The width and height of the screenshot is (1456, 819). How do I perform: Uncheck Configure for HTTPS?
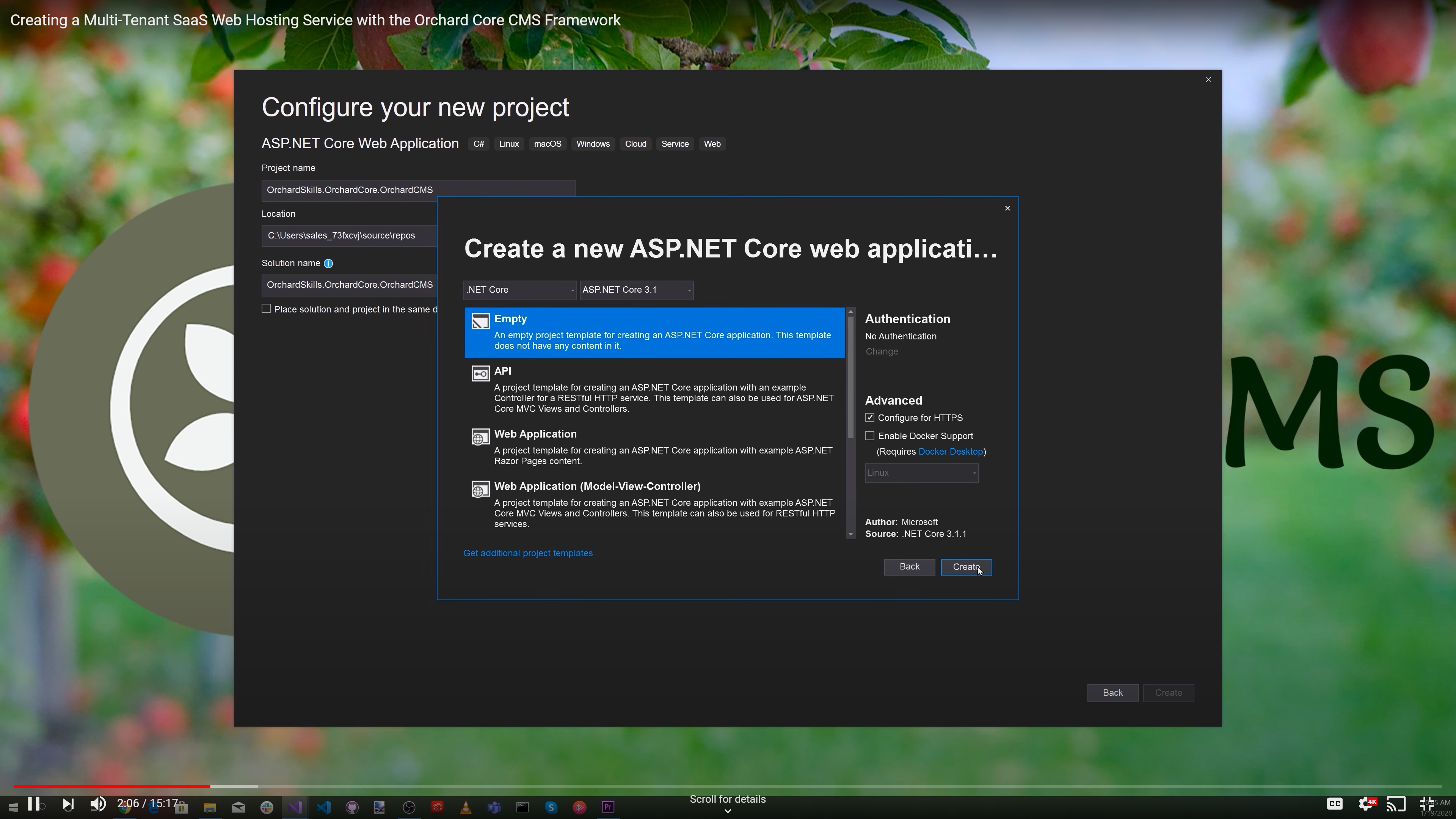870,418
